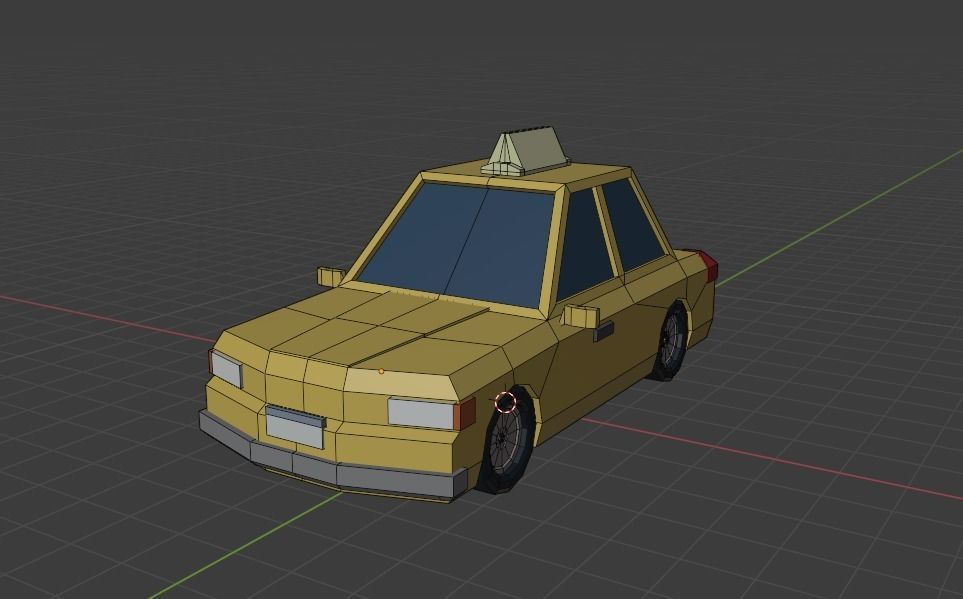Select the front wheel tire
The height and width of the screenshot is (599, 963).
pyautogui.click(x=507, y=441)
